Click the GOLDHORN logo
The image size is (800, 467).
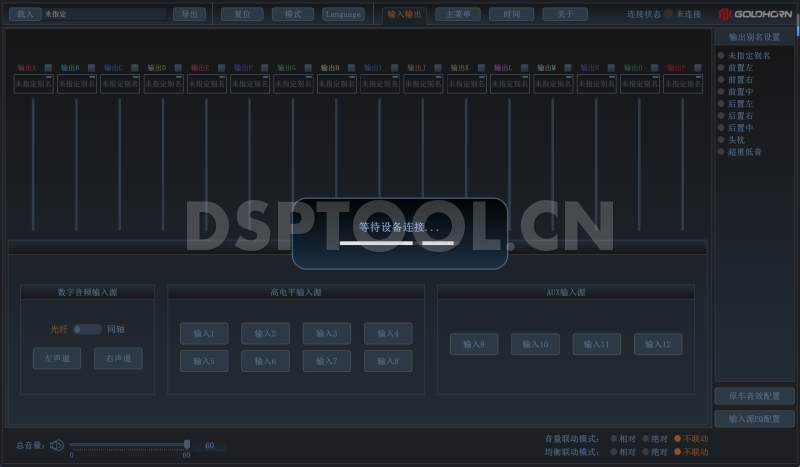coord(755,14)
